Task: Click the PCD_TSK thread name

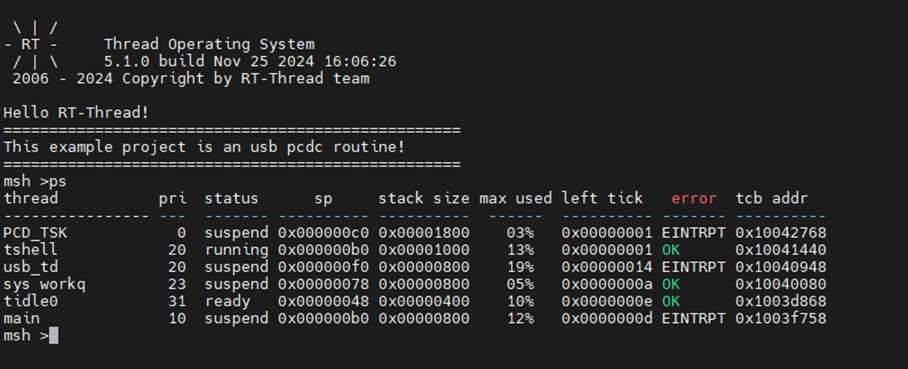Action: tap(35, 233)
